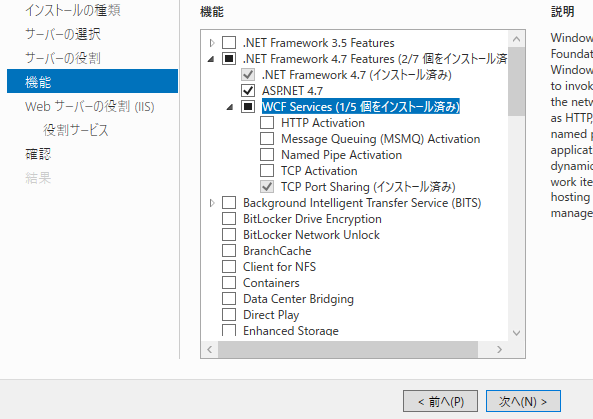Check Background Intelligent Transfer Service (BITS) checkbox
The height and width of the screenshot is (419, 593).
[x=229, y=202]
